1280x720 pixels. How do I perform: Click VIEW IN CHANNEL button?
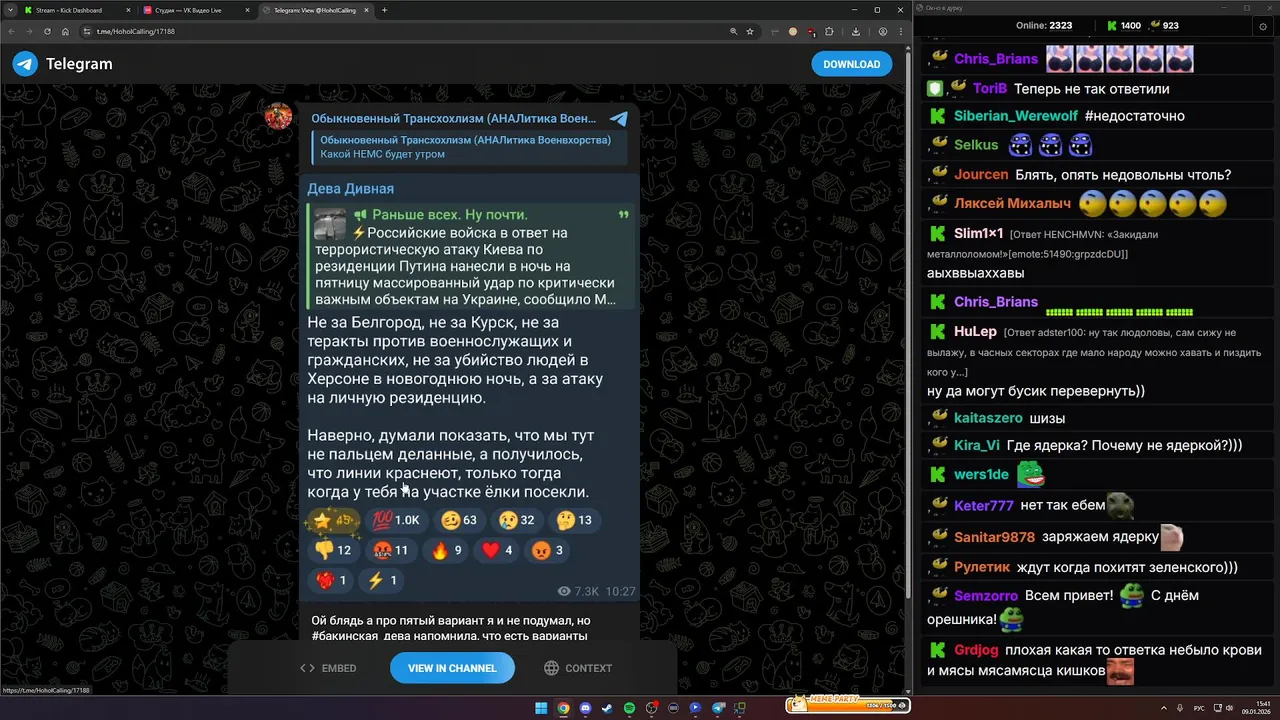pyautogui.click(x=452, y=668)
